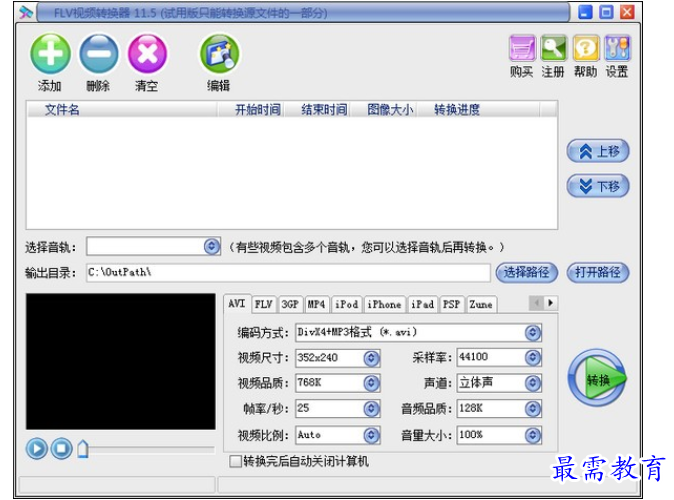The width and height of the screenshot is (674, 500).
Task: Switch to the PSP format tab
Action: [452, 304]
